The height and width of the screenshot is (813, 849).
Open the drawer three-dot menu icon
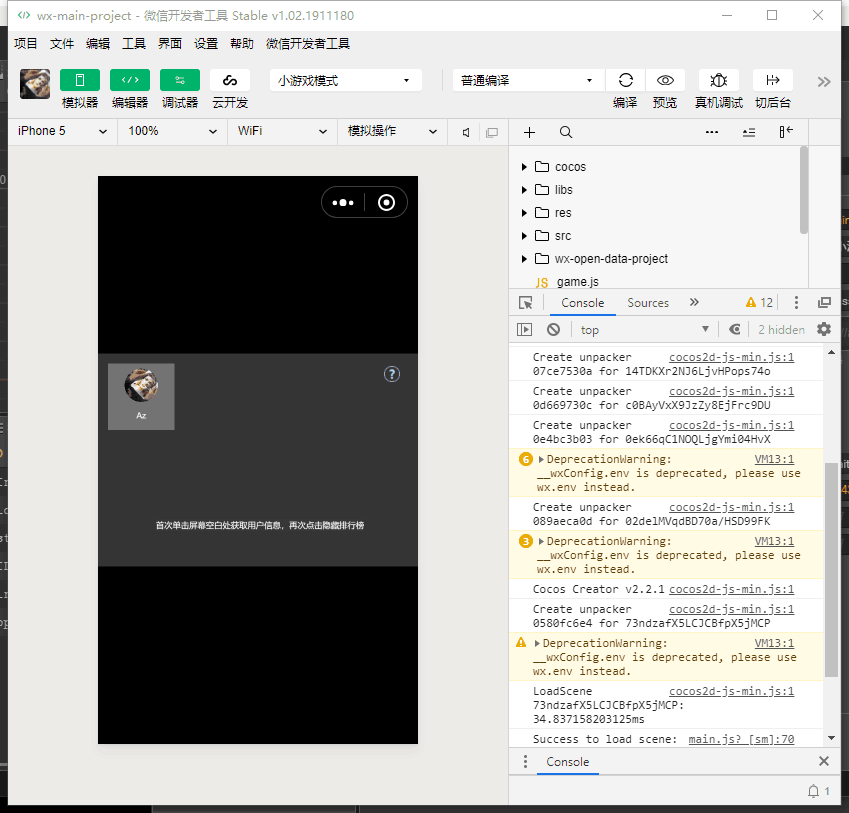pos(525,762)
